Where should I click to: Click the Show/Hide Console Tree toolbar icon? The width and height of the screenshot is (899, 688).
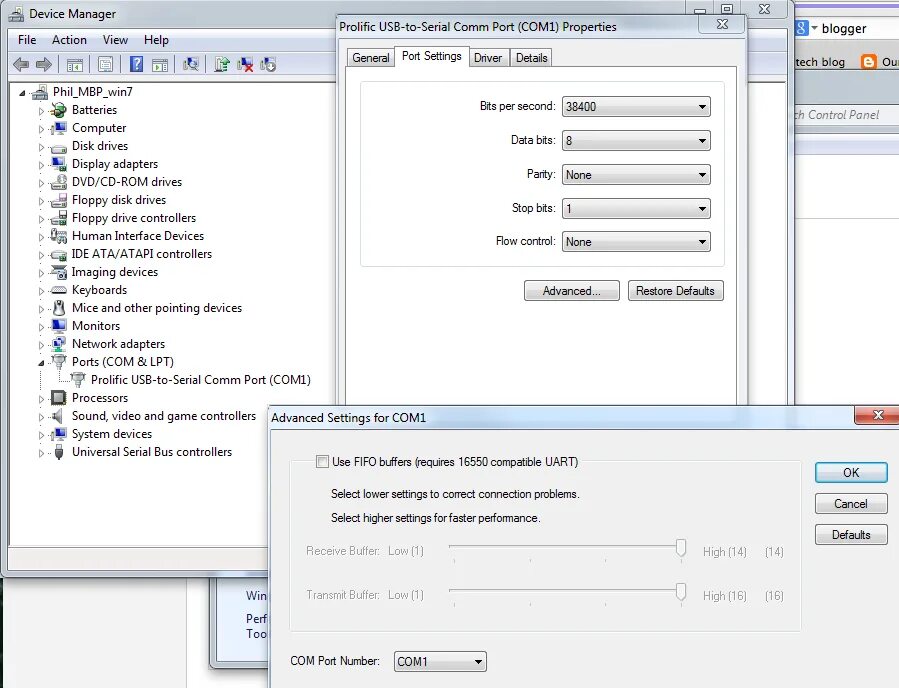point(75,64)
